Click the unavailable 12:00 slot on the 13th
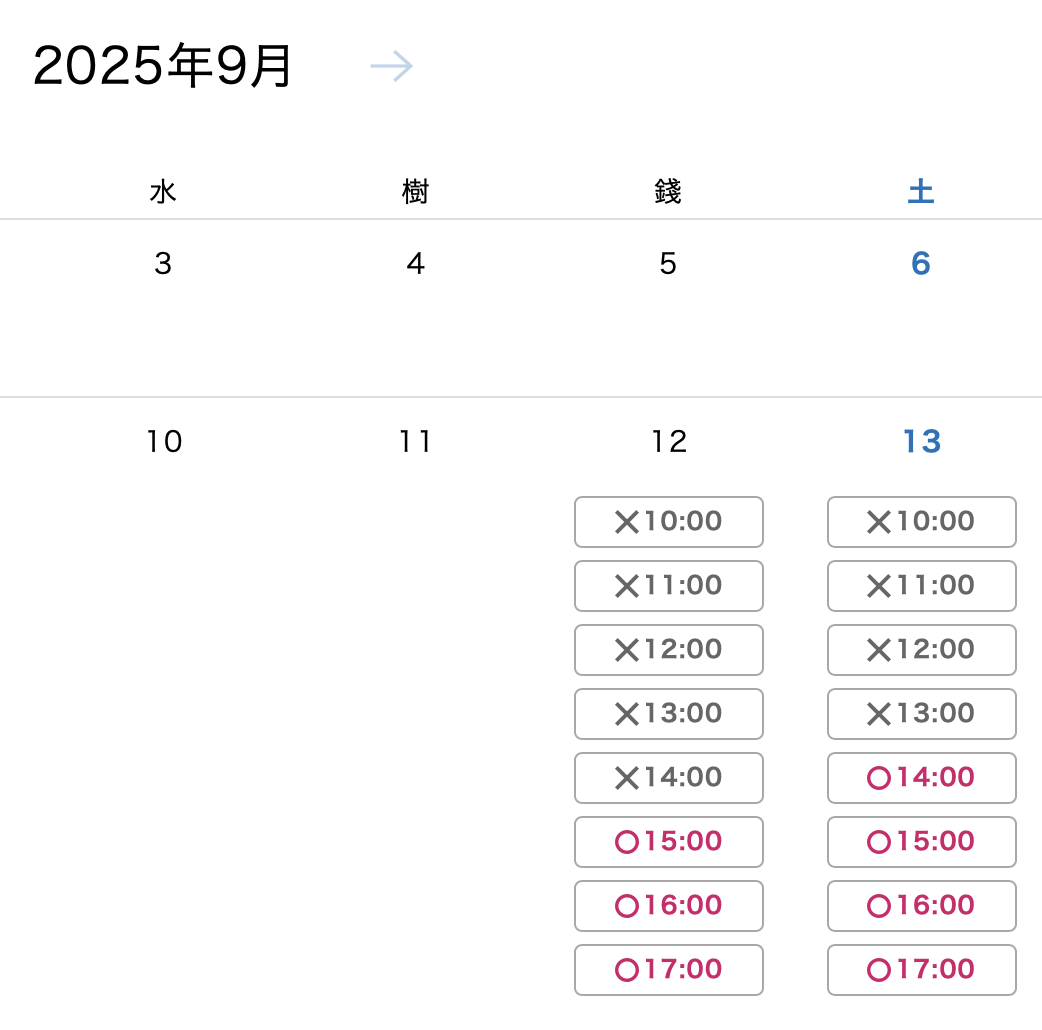This screenshot has width=1042, height=1030. (922, 650)
